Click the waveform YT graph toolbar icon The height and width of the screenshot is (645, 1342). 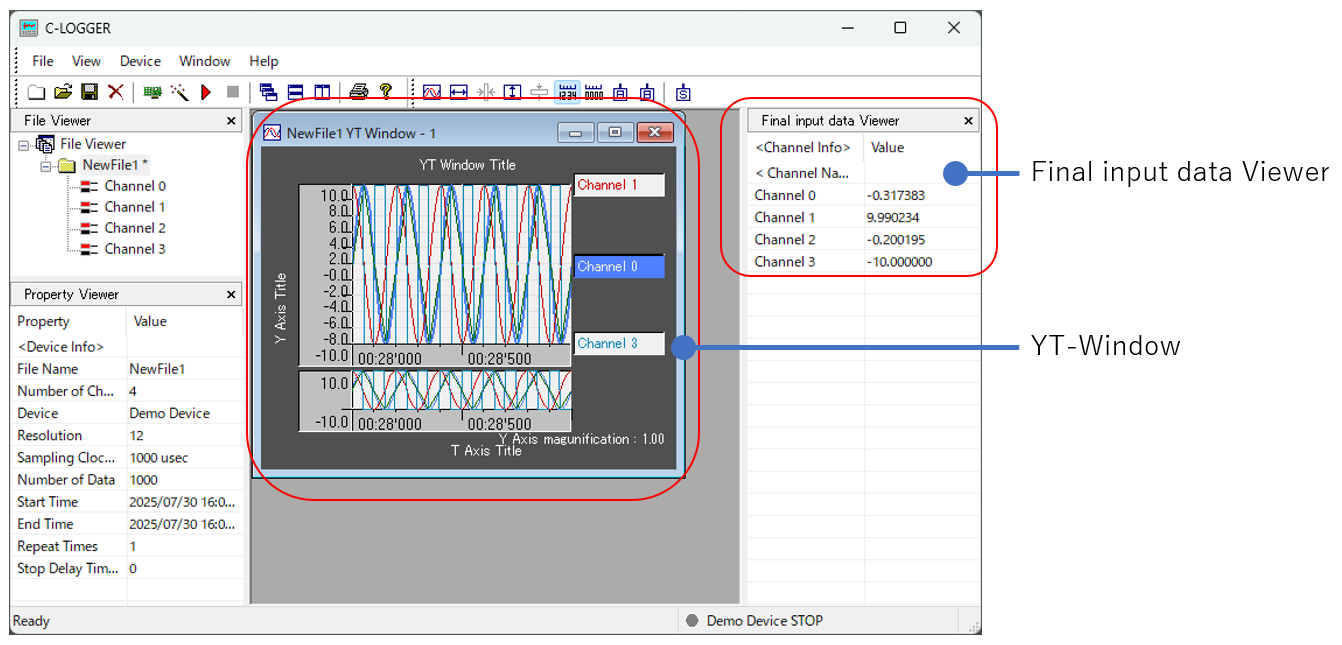pyautogui.click(x=432, y=92)
